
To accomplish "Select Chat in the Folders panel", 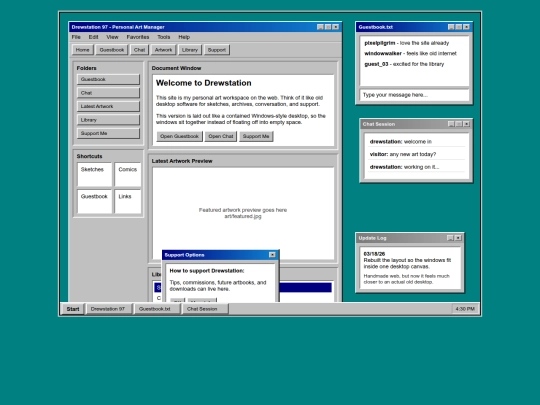I will [108, 93].
